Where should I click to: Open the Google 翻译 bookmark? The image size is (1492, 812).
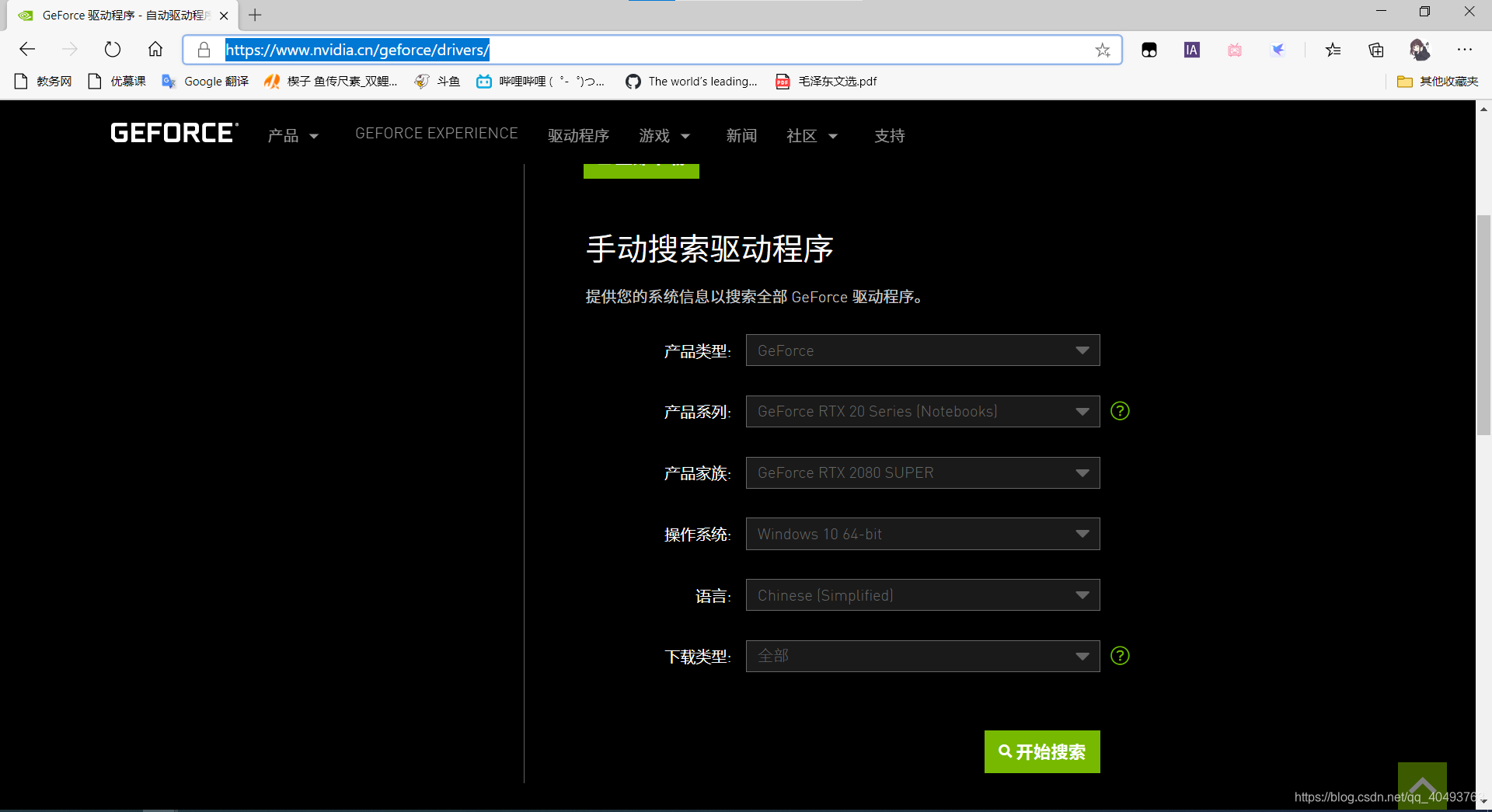click(x=205, y=82)
